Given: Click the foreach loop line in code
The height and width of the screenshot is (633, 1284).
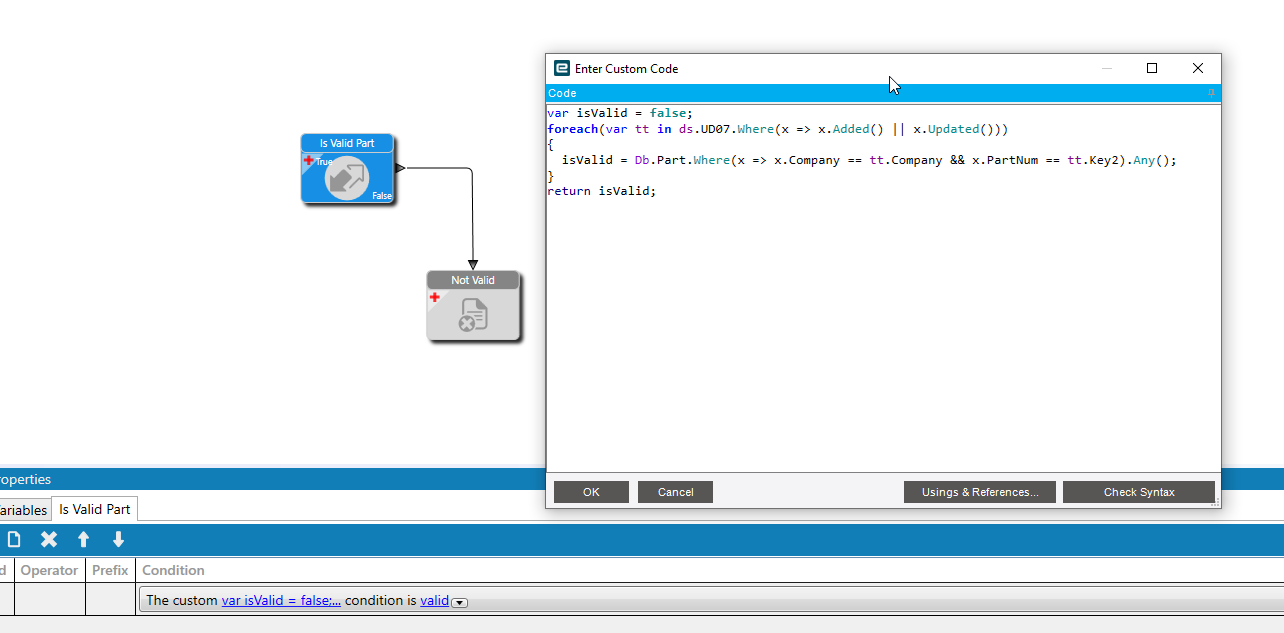Looking at the screenshot, I should coord(777,129).
